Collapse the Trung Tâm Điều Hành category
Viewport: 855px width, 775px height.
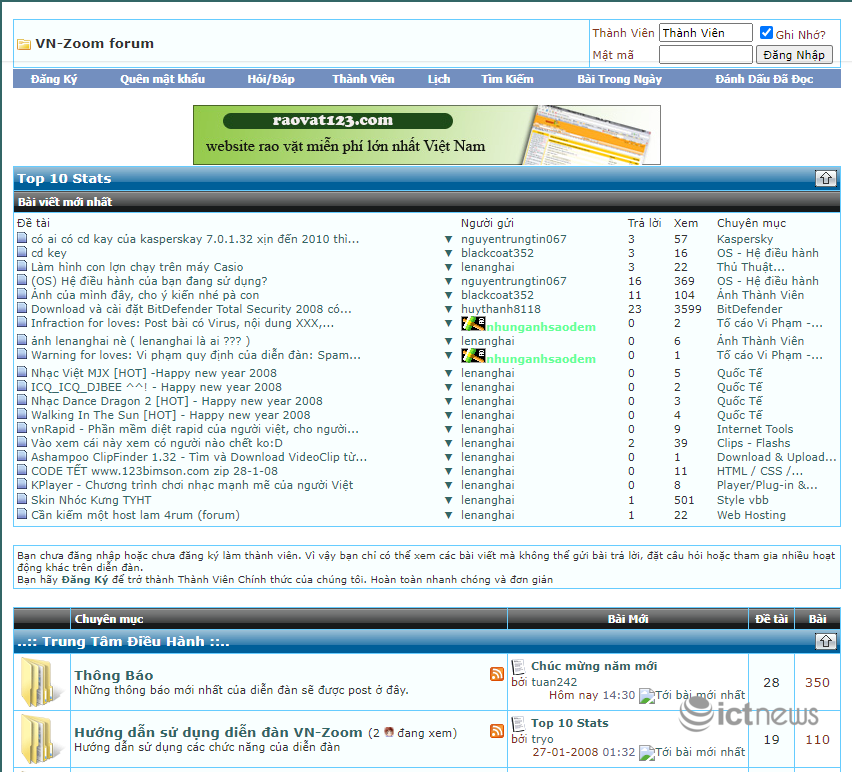826,641
